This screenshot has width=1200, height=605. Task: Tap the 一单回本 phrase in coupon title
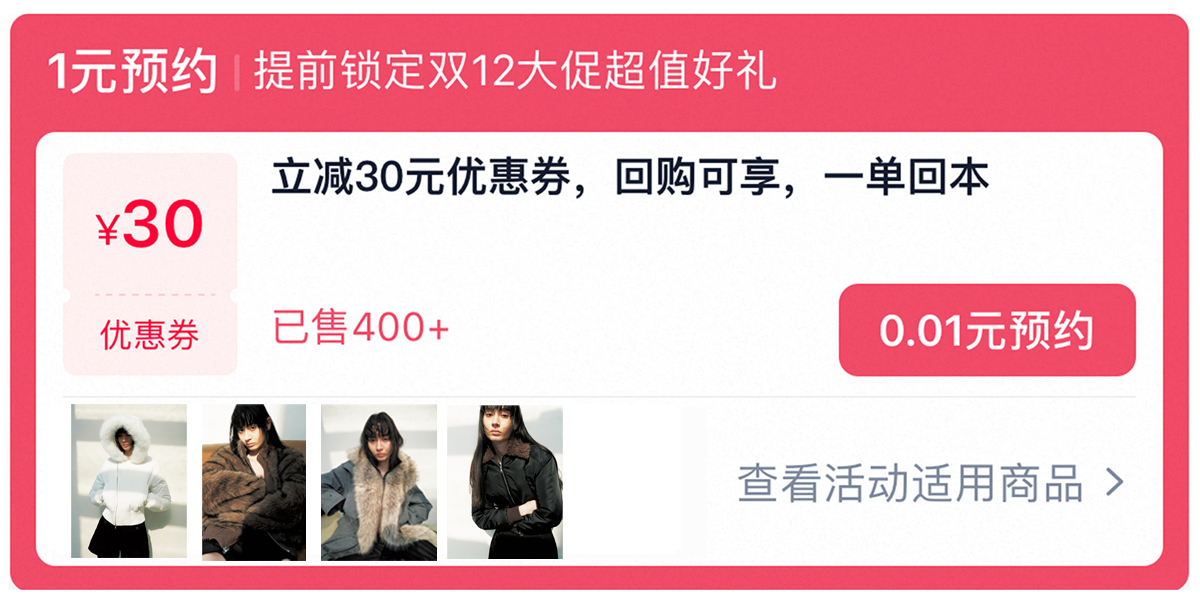click(907, 178)
